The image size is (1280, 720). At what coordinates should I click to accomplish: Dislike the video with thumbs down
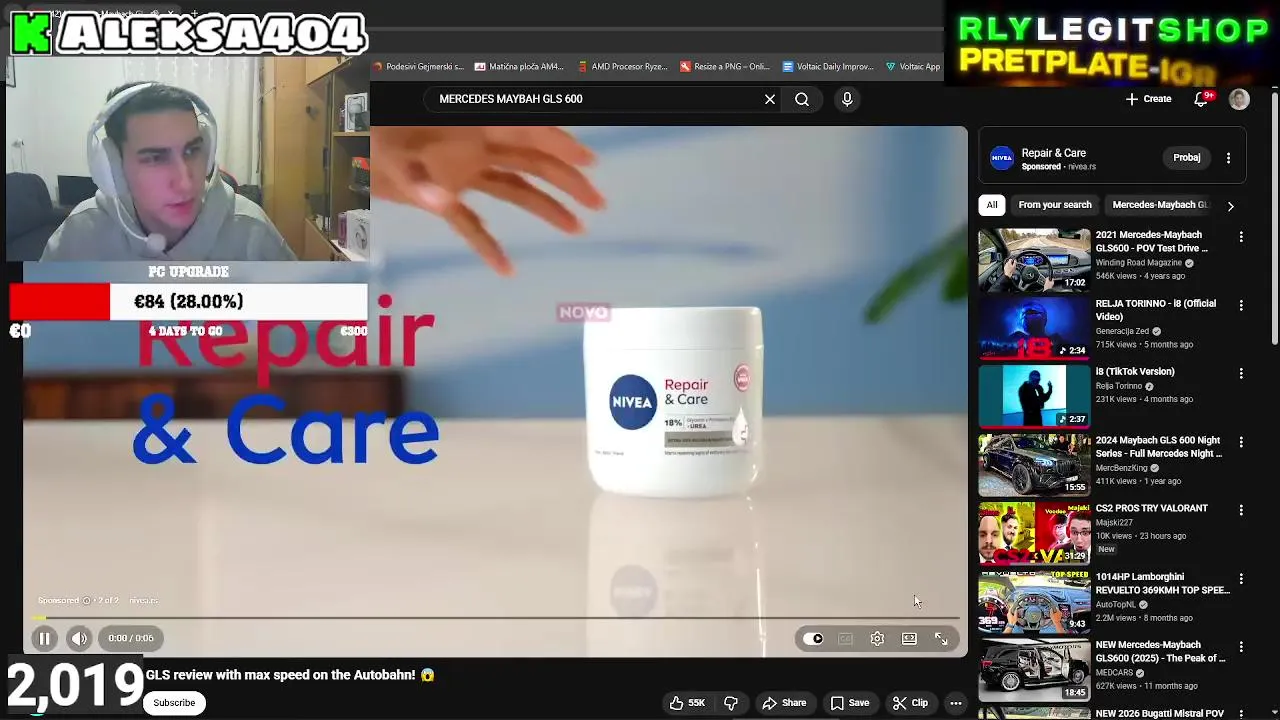(731, 703)
